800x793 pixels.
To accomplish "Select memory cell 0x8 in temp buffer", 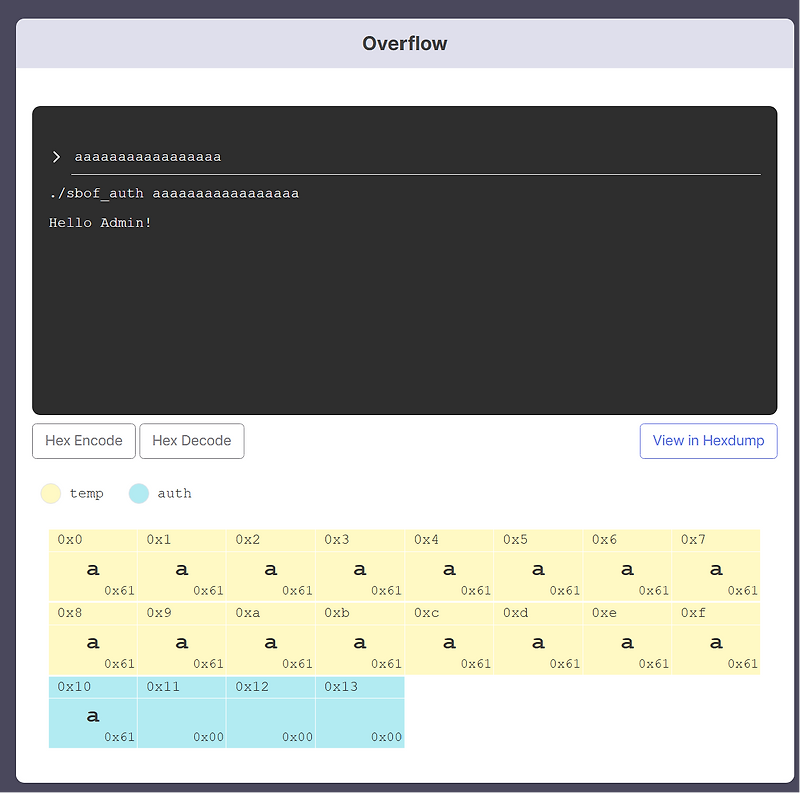I will coord(92,639).
